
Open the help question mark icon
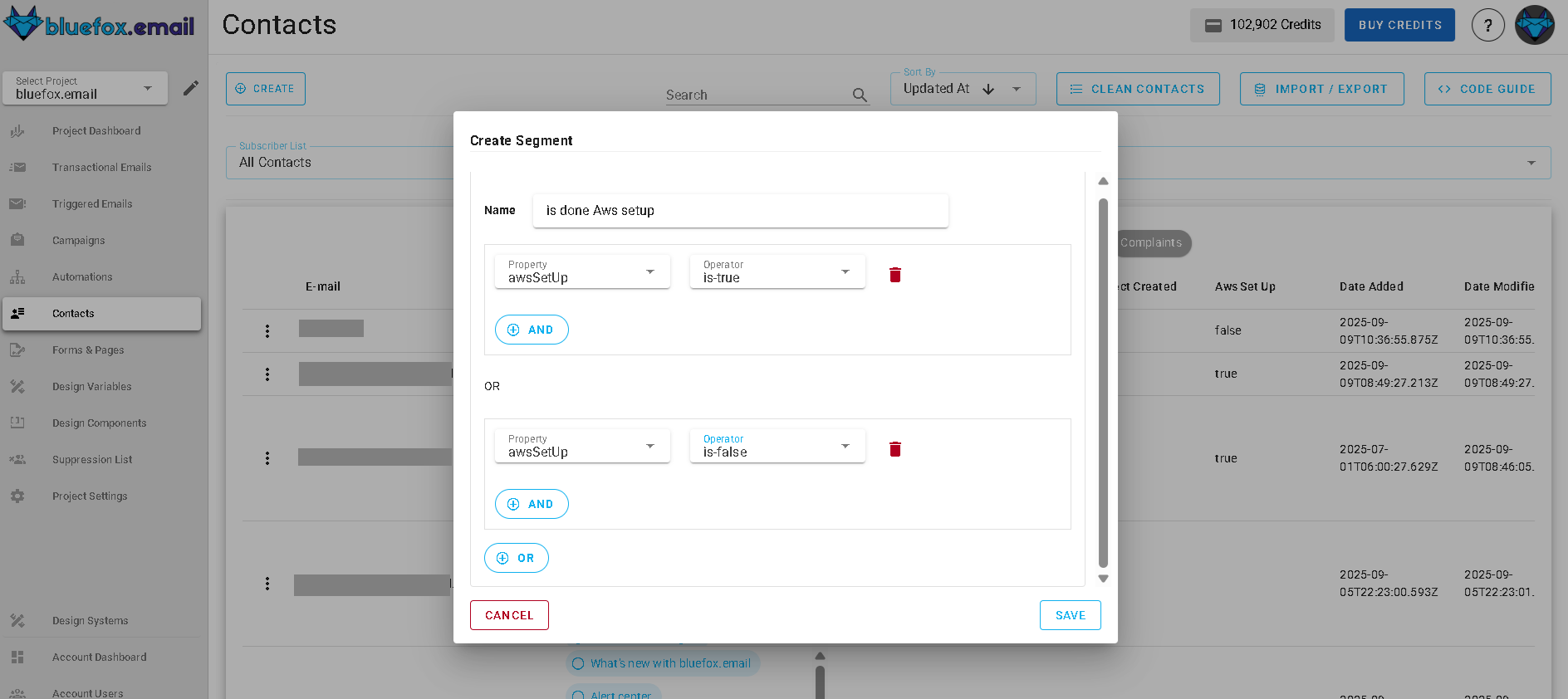point(1488,25)
